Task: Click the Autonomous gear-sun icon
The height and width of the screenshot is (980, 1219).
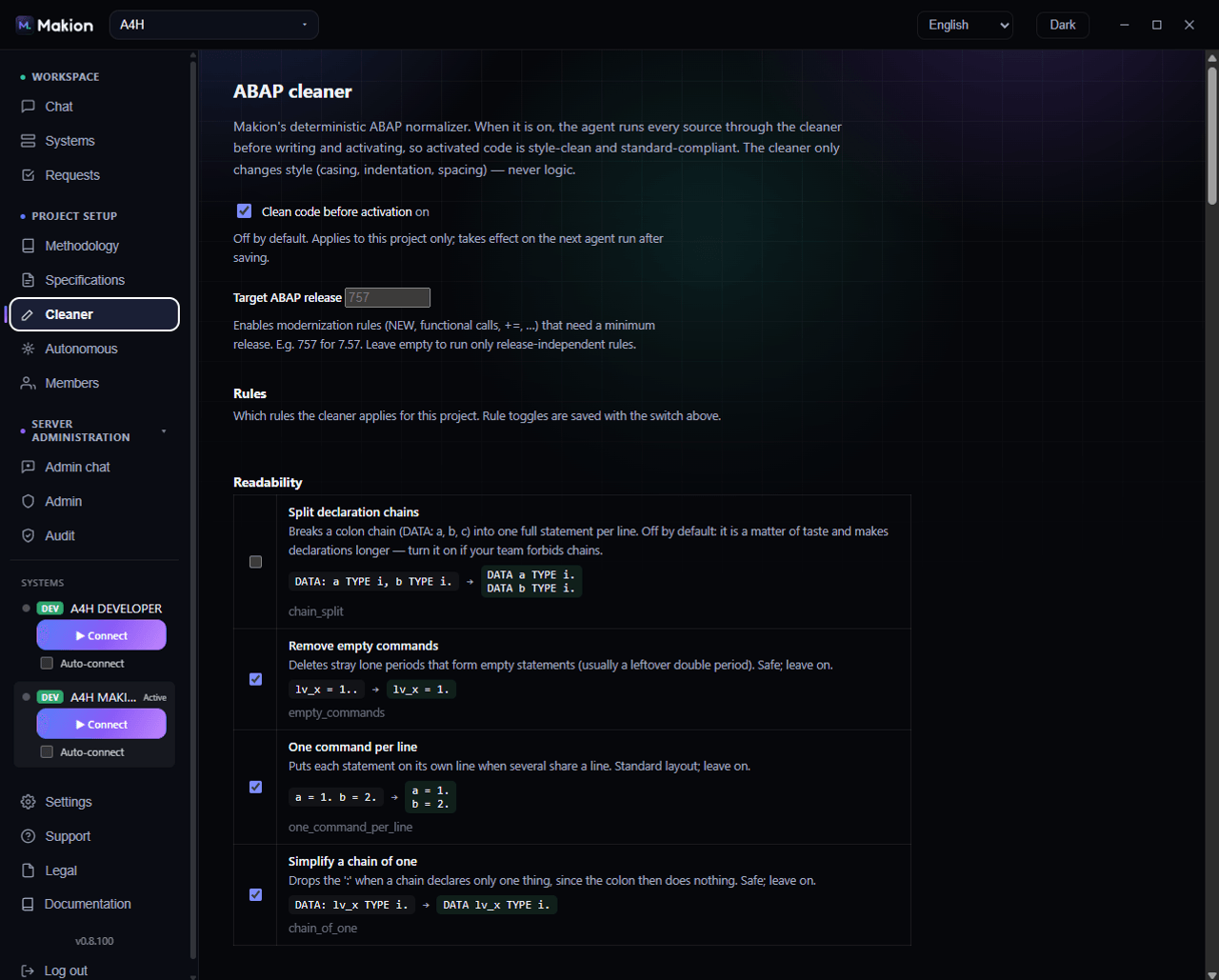Action: 29,349
